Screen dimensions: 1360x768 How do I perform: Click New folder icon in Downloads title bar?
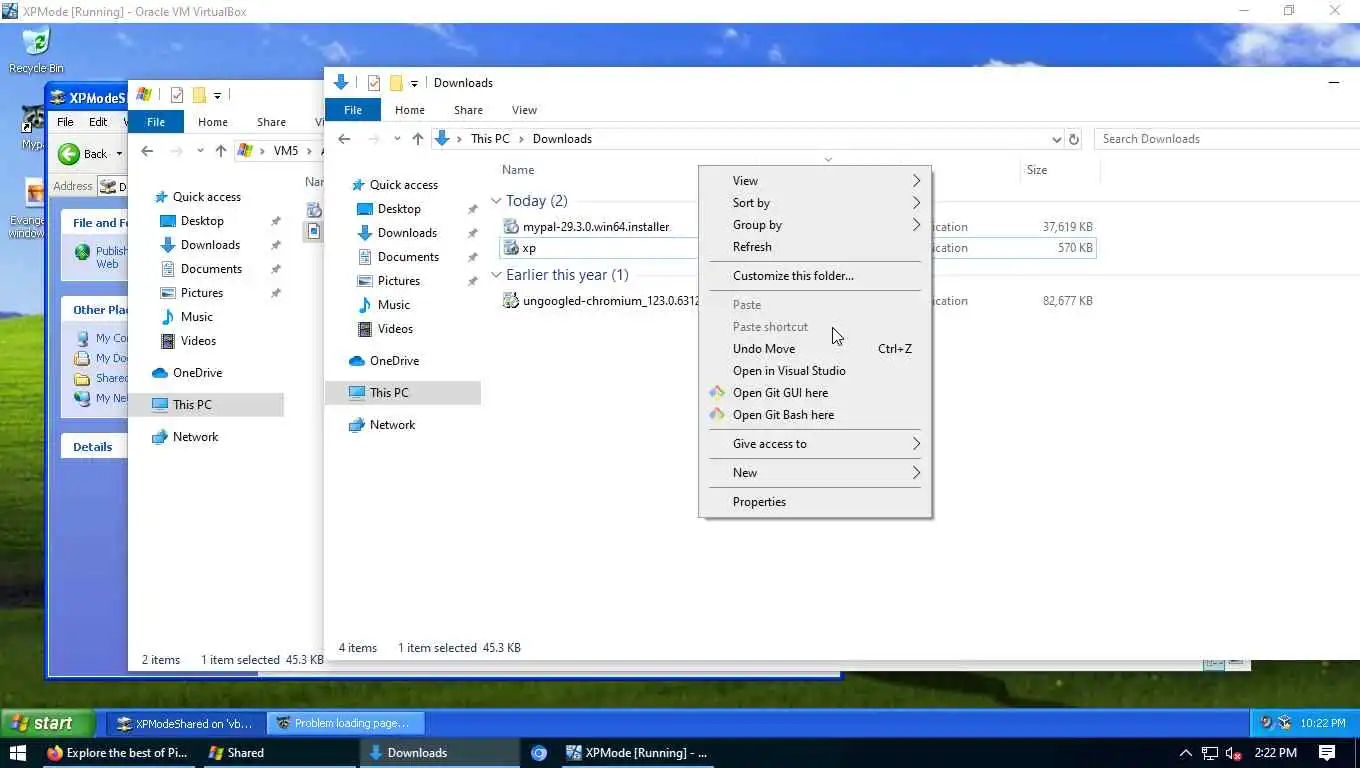click(x=396, y=83)
